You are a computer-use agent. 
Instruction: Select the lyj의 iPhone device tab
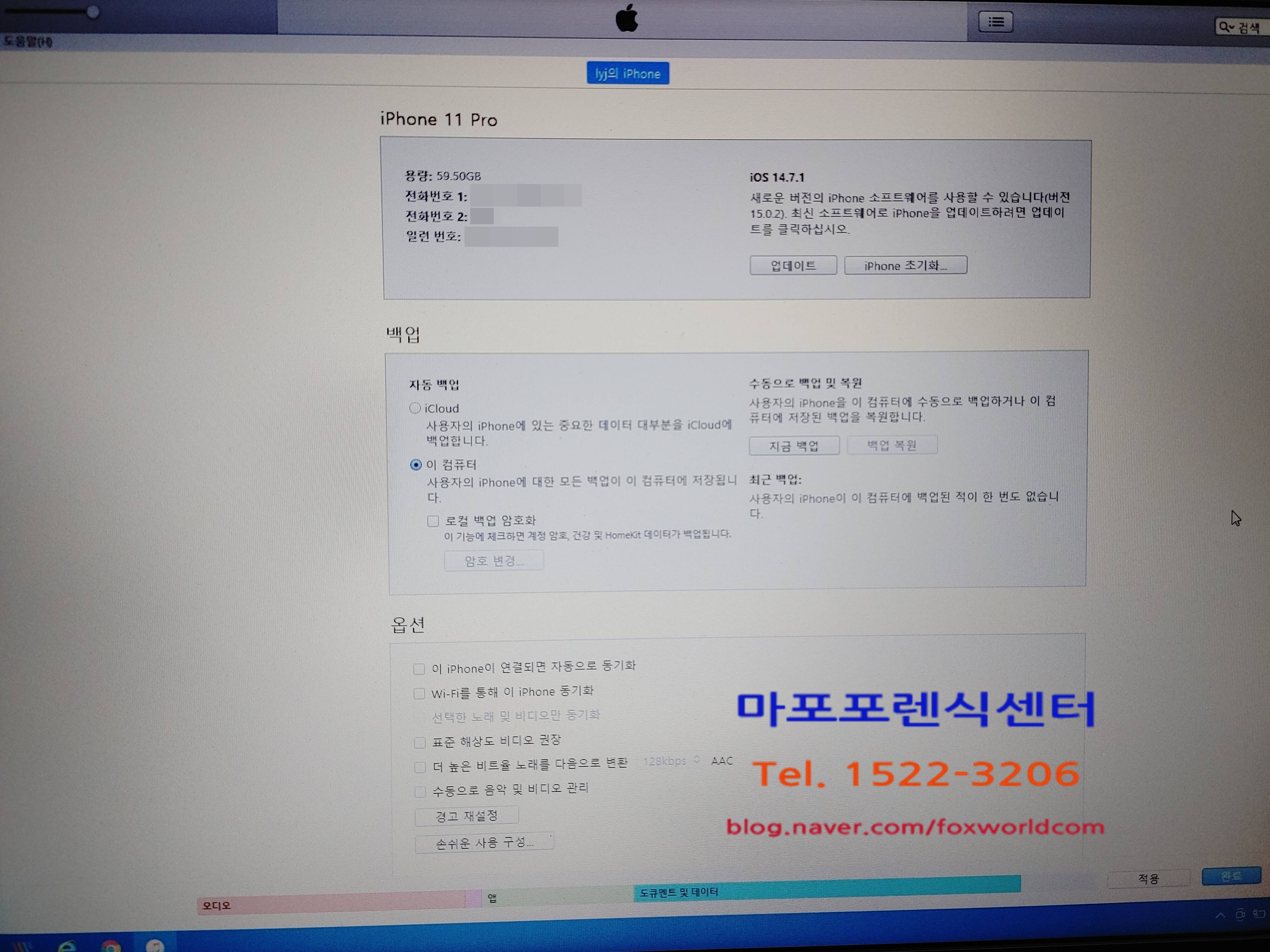coord(627,73)
